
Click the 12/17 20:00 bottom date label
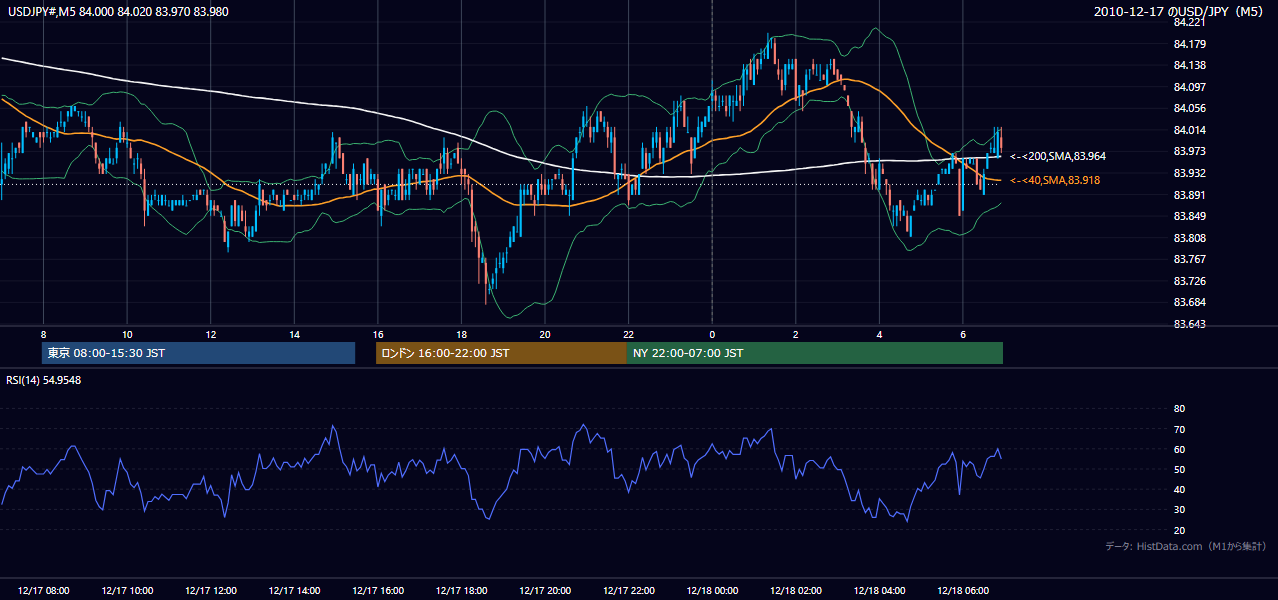[545, 591]
